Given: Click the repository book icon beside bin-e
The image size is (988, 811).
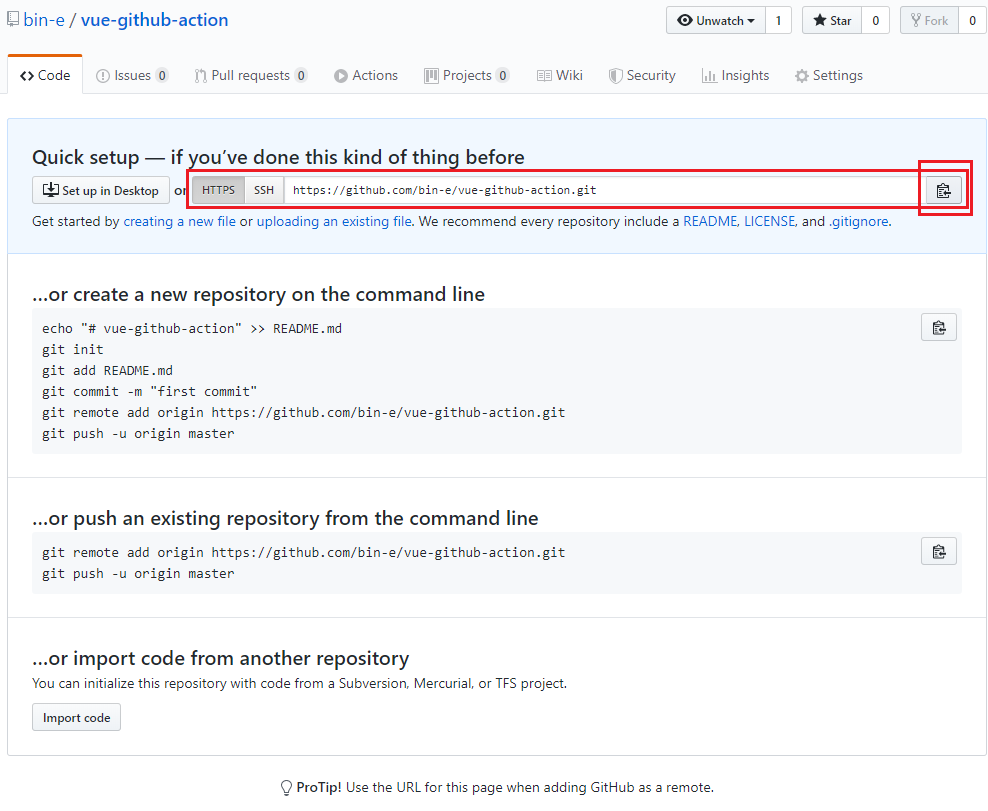Looking at the screenshot, I should click(13, 20).
